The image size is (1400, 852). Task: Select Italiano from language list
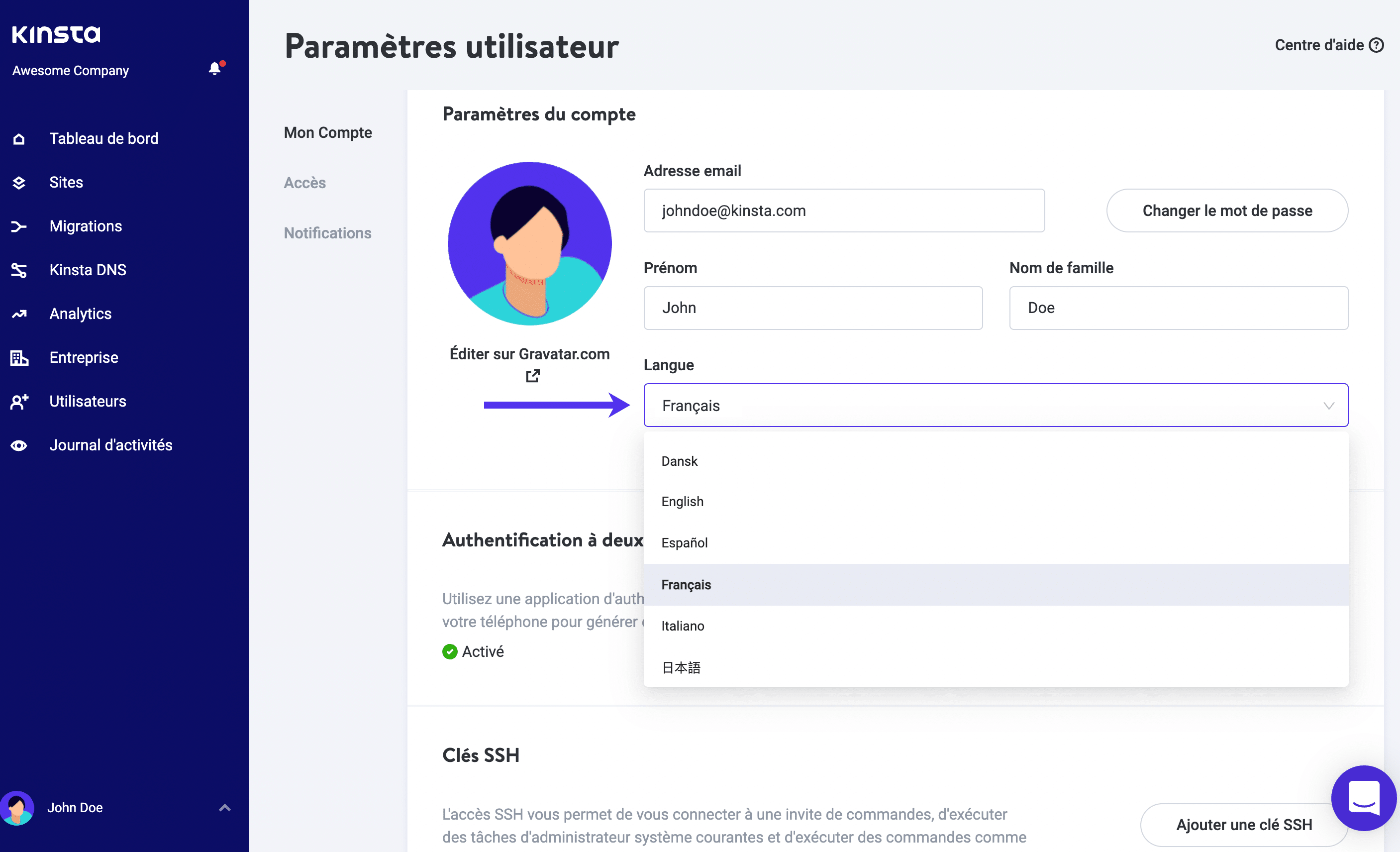pos(683,625)
